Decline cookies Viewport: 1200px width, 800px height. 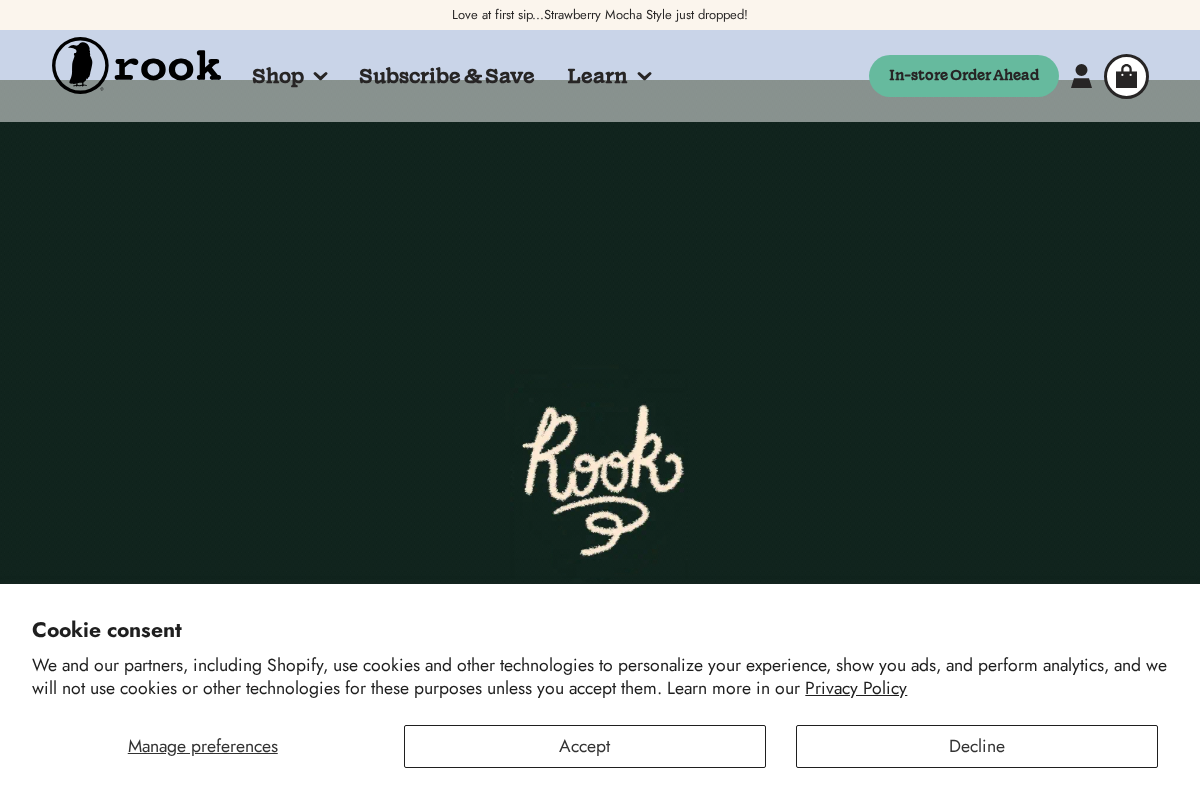(976, 746)
